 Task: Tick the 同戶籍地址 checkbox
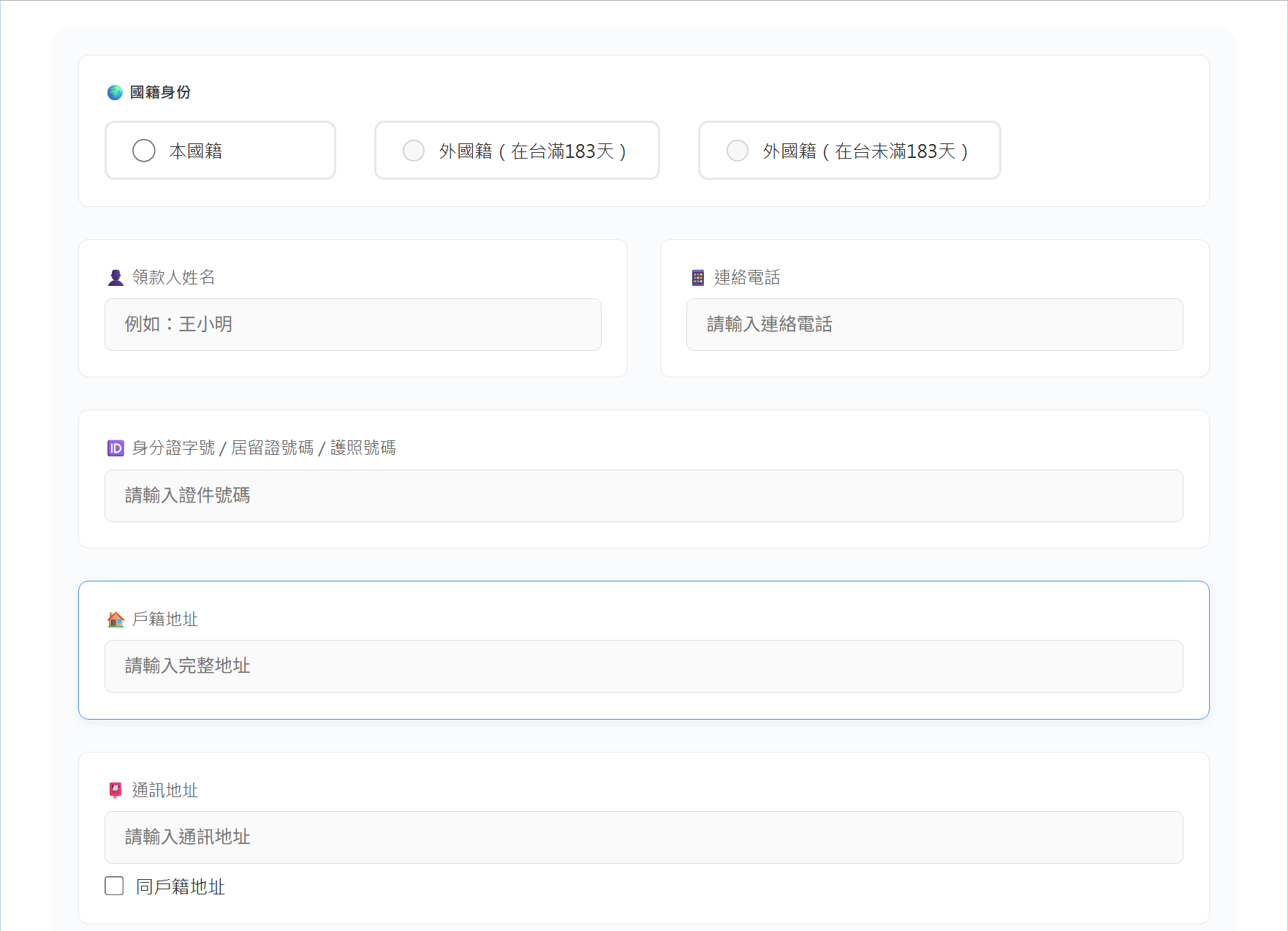tap(114, 886)
